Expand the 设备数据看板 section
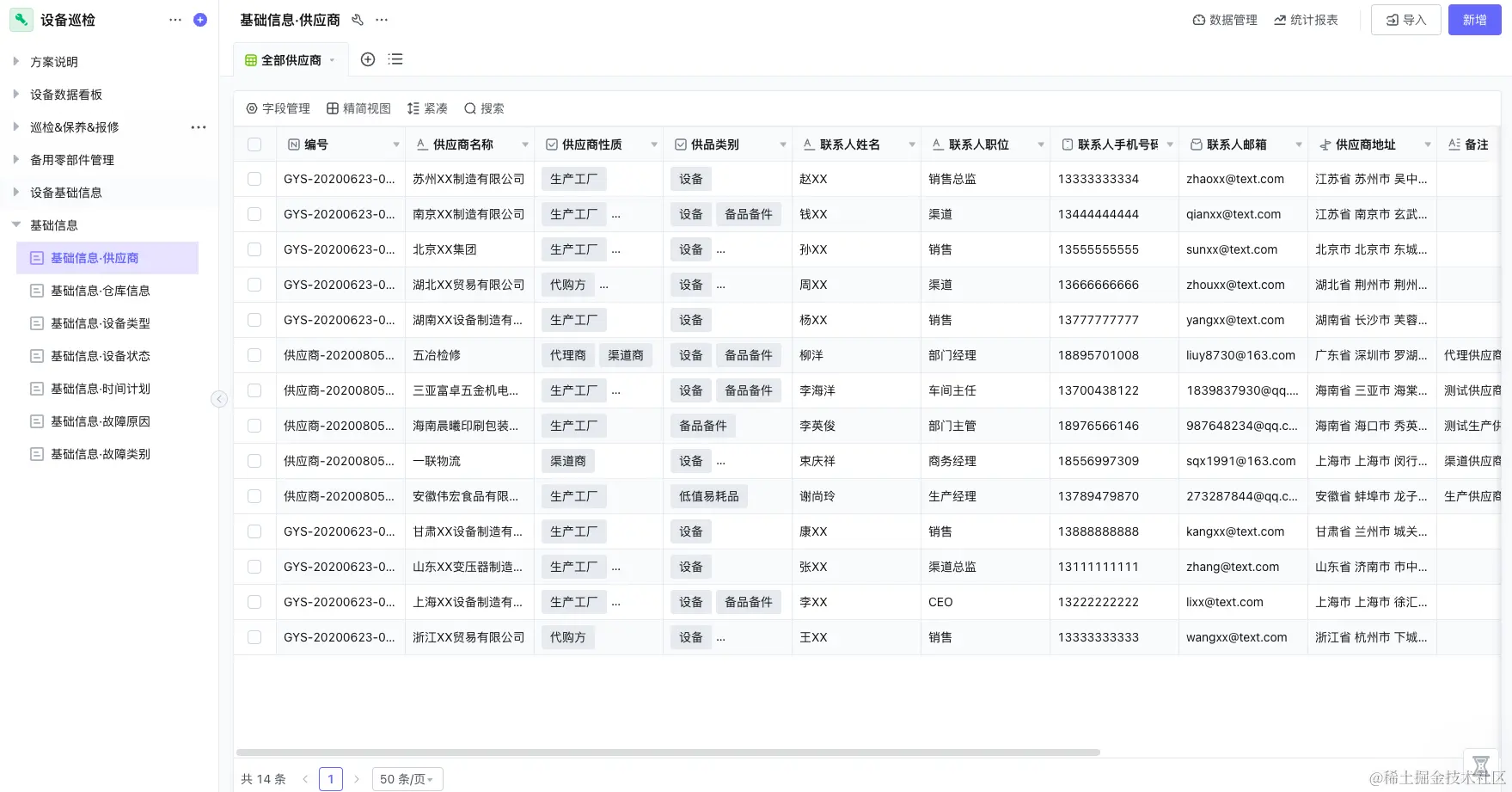The width and height of the screenshot is (1512, 792). [15, 94]
